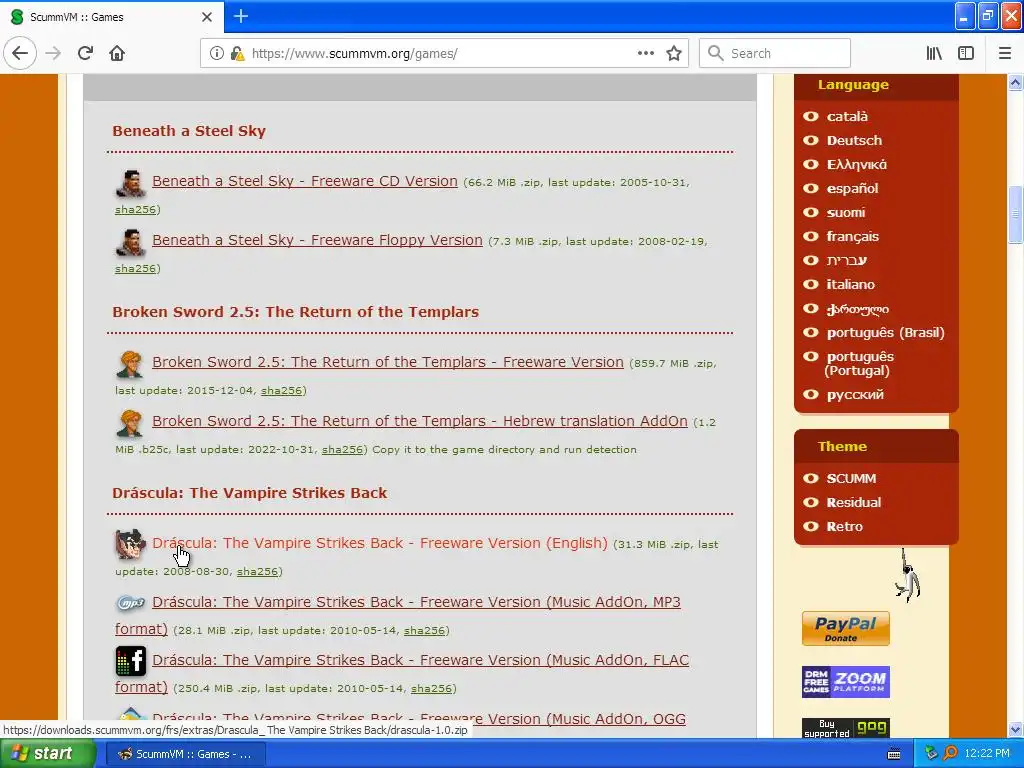Open sha256 link for Drascula English version

click(257, 571)
